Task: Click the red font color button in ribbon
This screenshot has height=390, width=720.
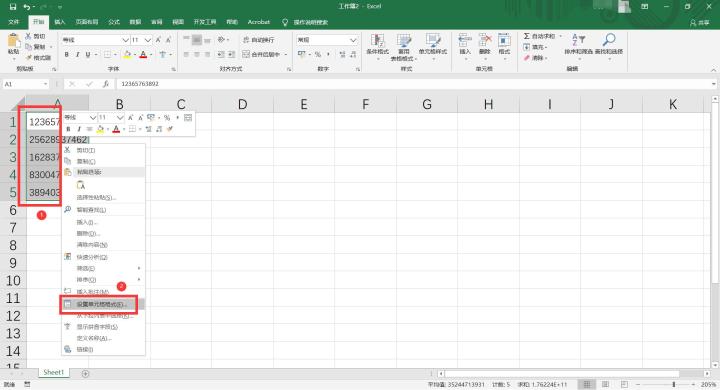Action: pos(143,55)
